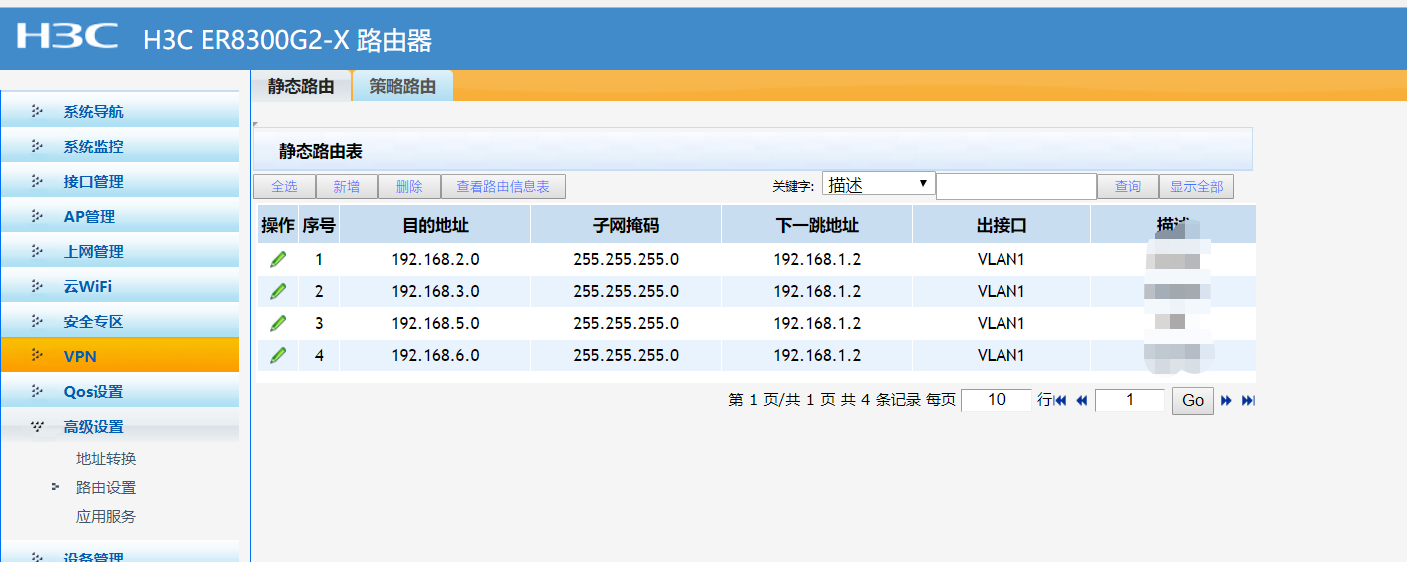
Task: Click 出接口 column header
Action: pos(1001,226)
